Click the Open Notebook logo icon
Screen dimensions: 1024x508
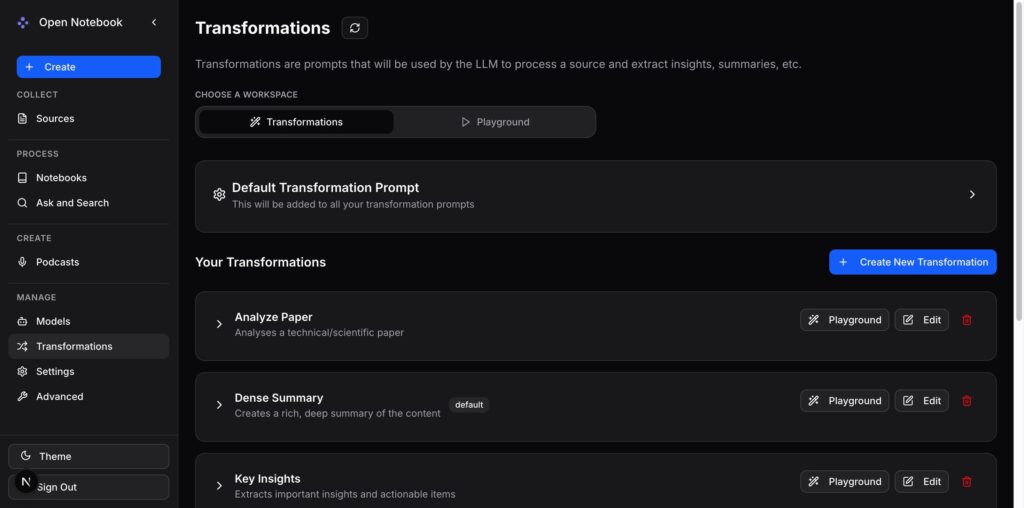tap(23, 22)
